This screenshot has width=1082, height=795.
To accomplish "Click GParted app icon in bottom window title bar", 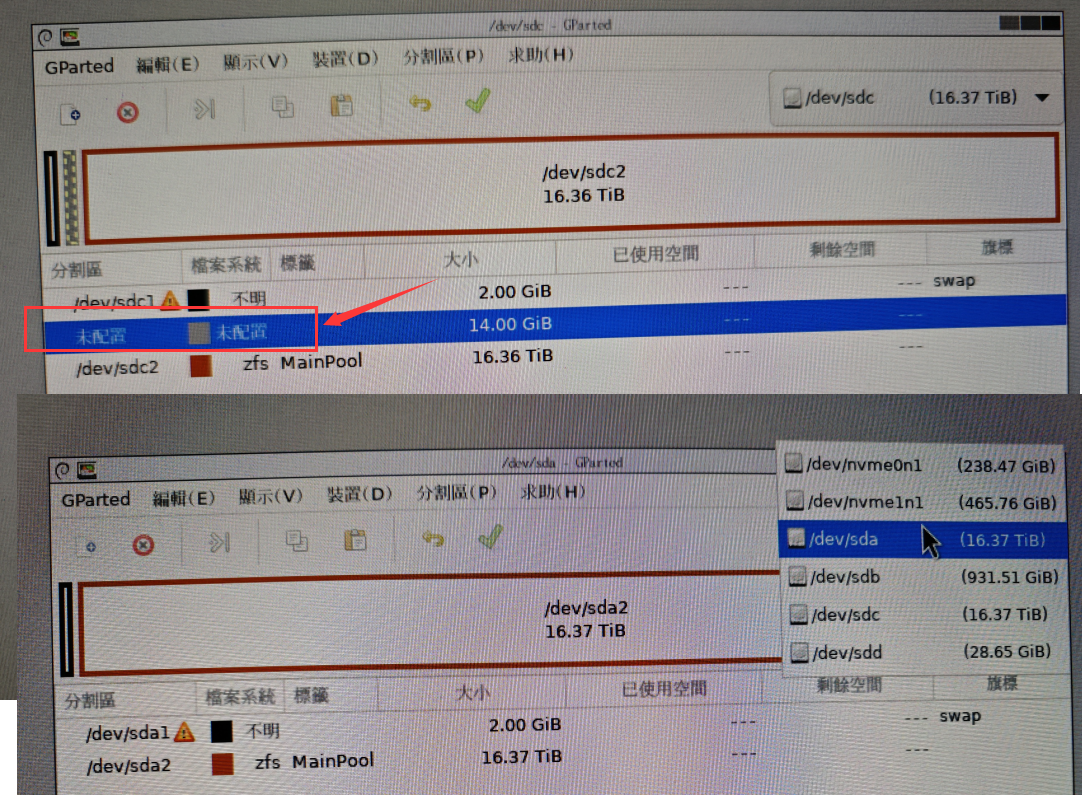I will pos(86,470).
